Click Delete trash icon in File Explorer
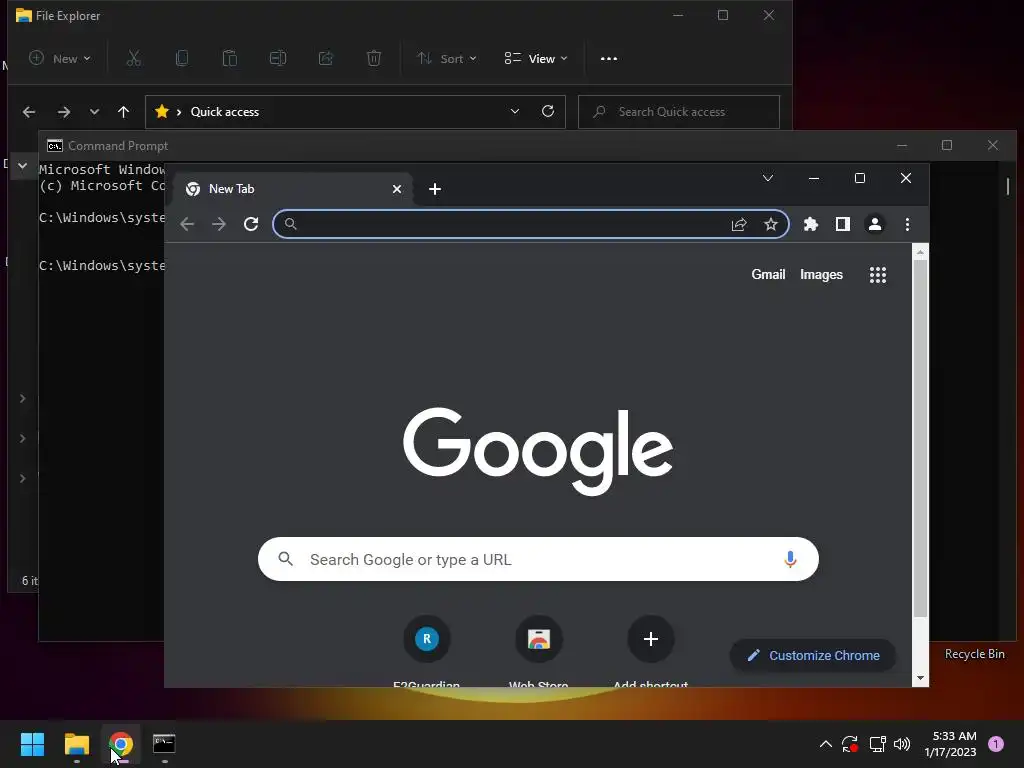The height and width of the screenshot is (768, 1024). pos(374,59)
